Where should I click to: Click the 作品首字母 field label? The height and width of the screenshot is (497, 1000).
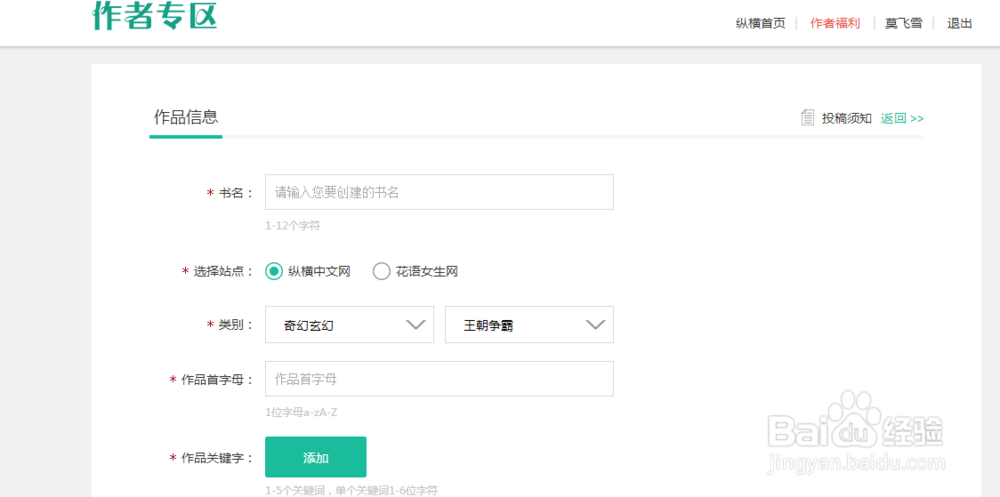(212, 380)
